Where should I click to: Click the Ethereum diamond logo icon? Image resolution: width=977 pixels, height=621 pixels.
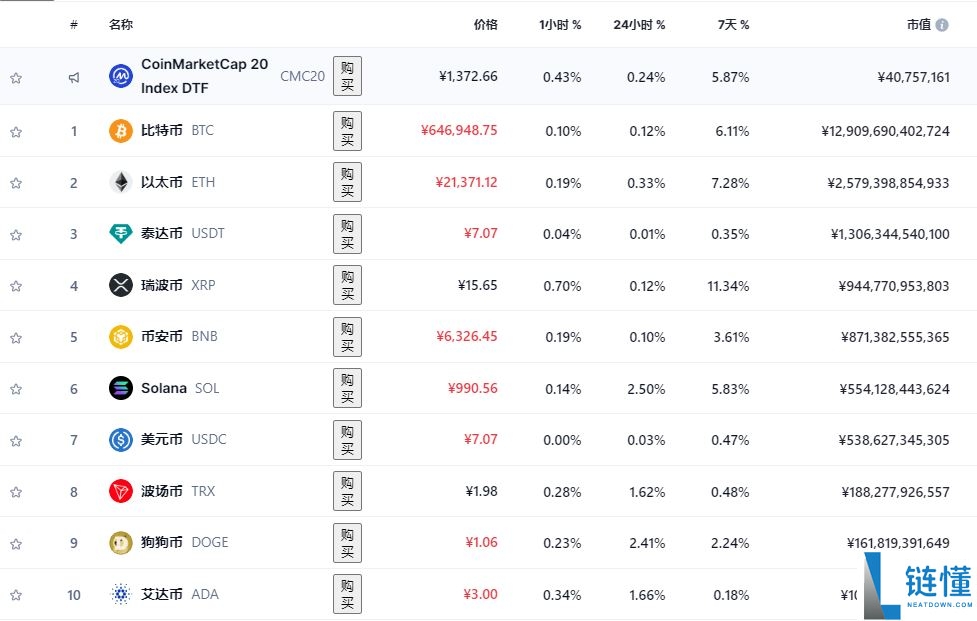[x=120, y=182]
